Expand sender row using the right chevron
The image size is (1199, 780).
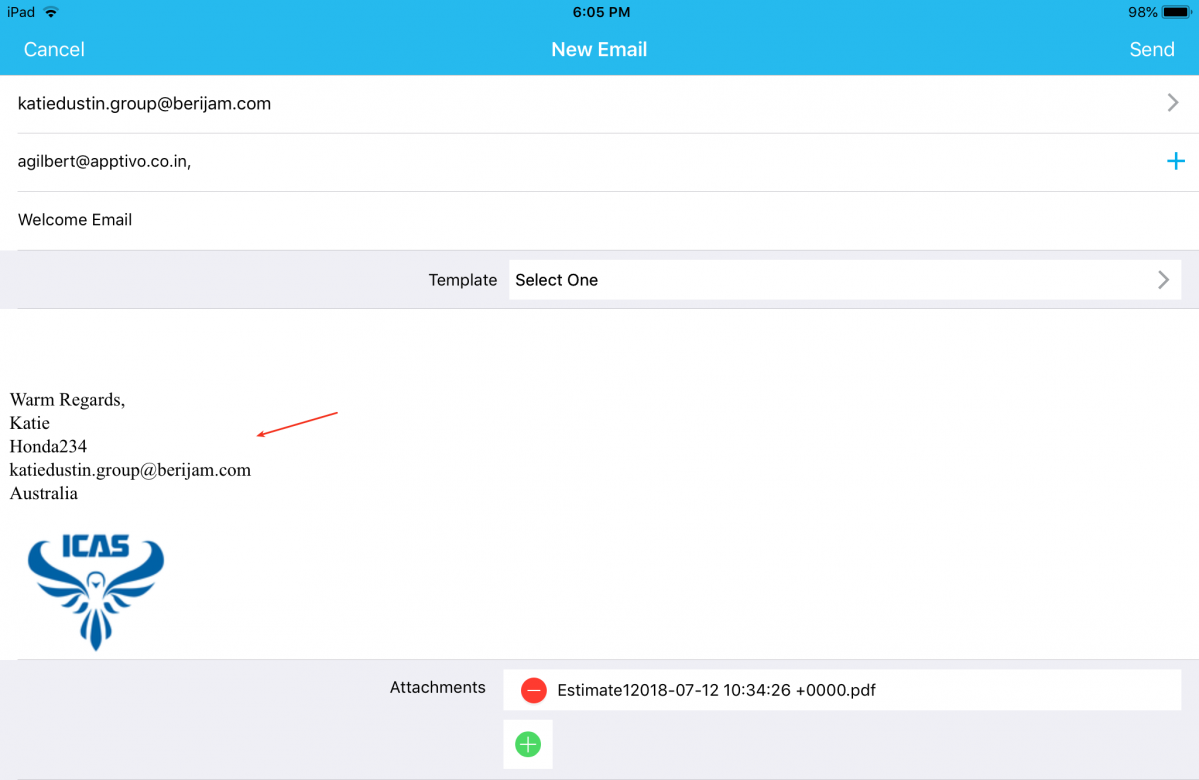(1173, 103)
